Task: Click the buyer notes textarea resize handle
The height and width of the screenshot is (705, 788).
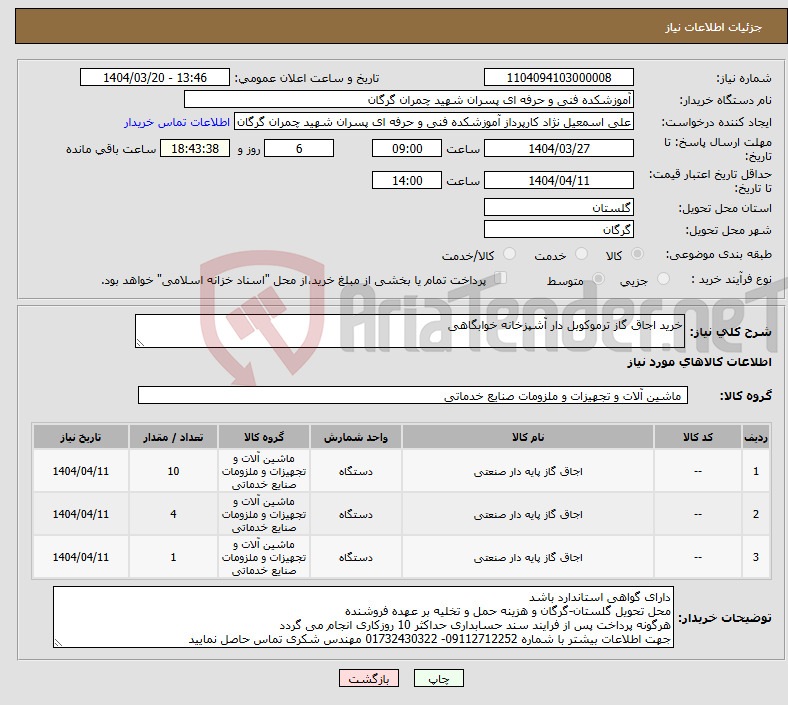Action: 58,642
